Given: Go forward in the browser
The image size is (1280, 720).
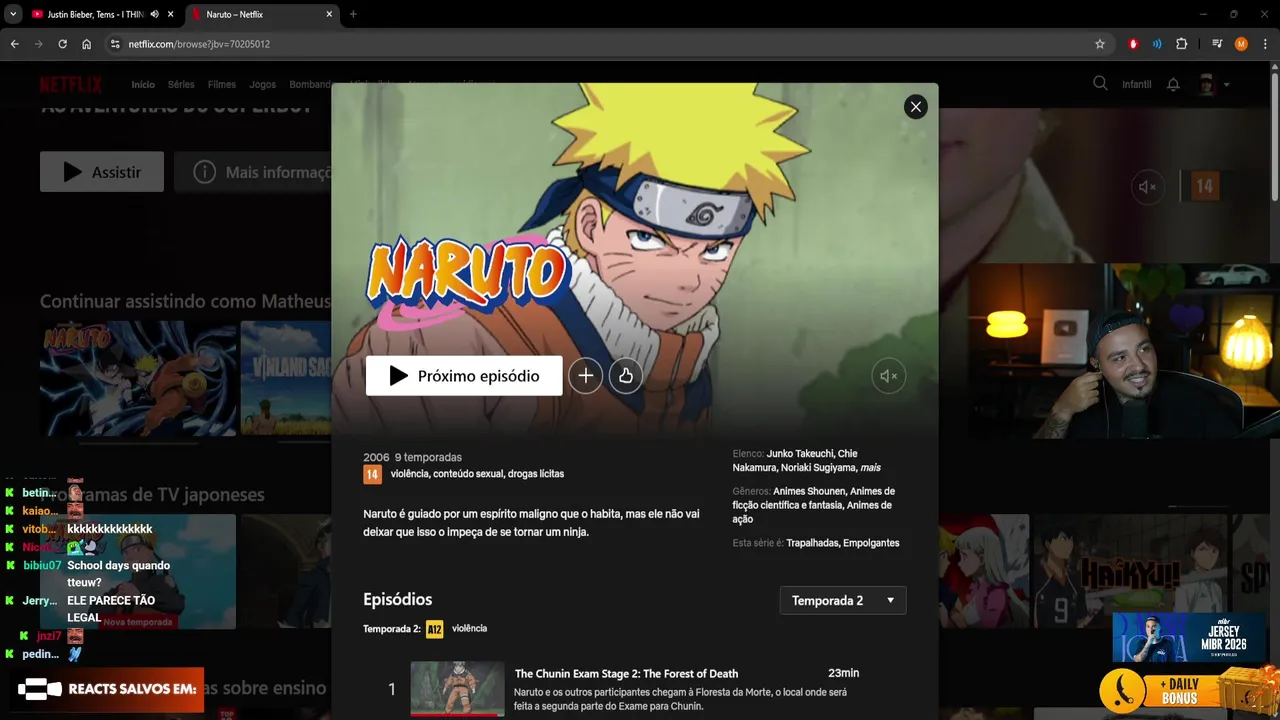Looking at the screenshot, I should (x=38, y=44).
